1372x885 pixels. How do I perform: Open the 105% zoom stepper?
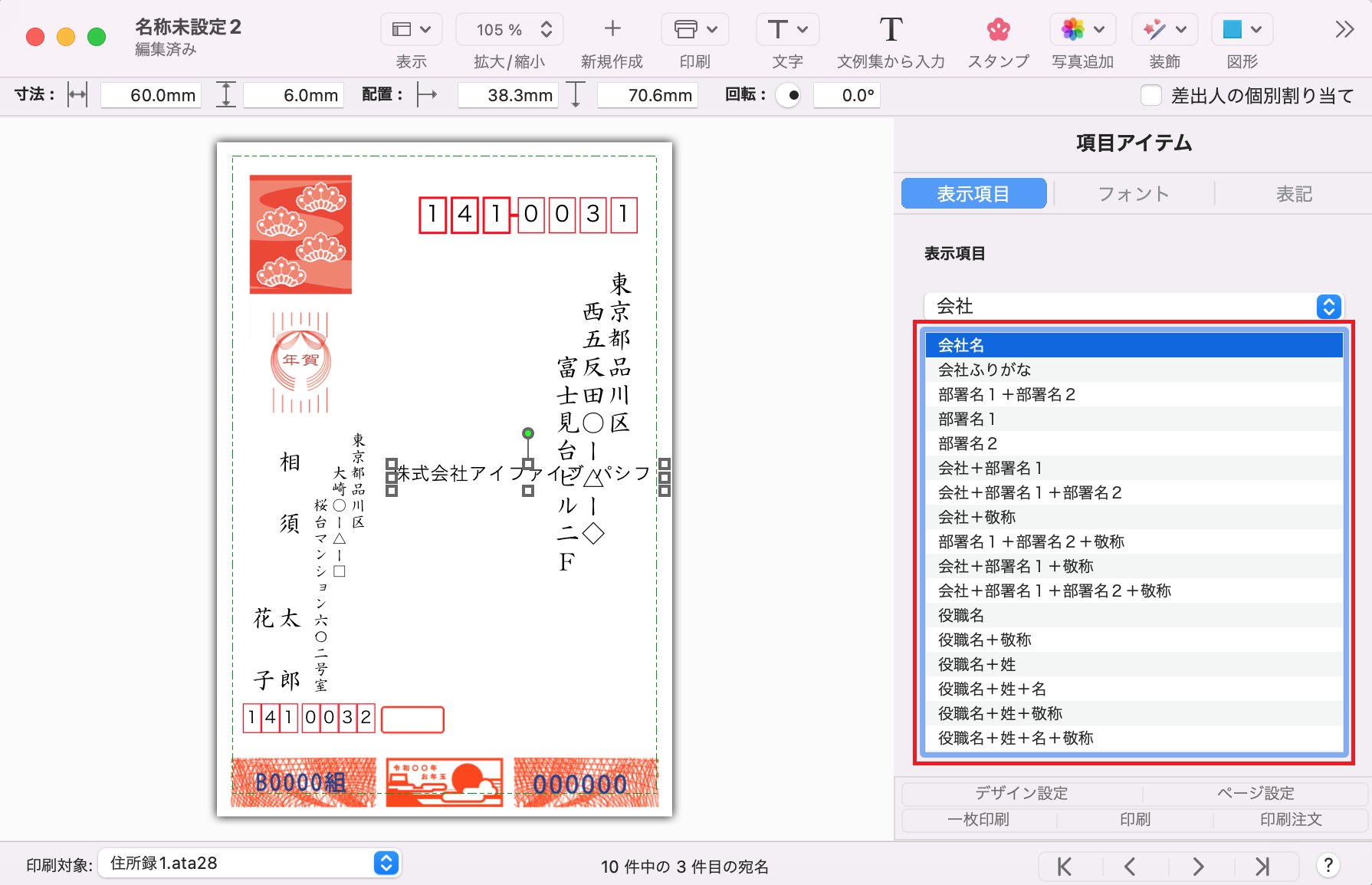pyautogui.click(x=547, y=30)
